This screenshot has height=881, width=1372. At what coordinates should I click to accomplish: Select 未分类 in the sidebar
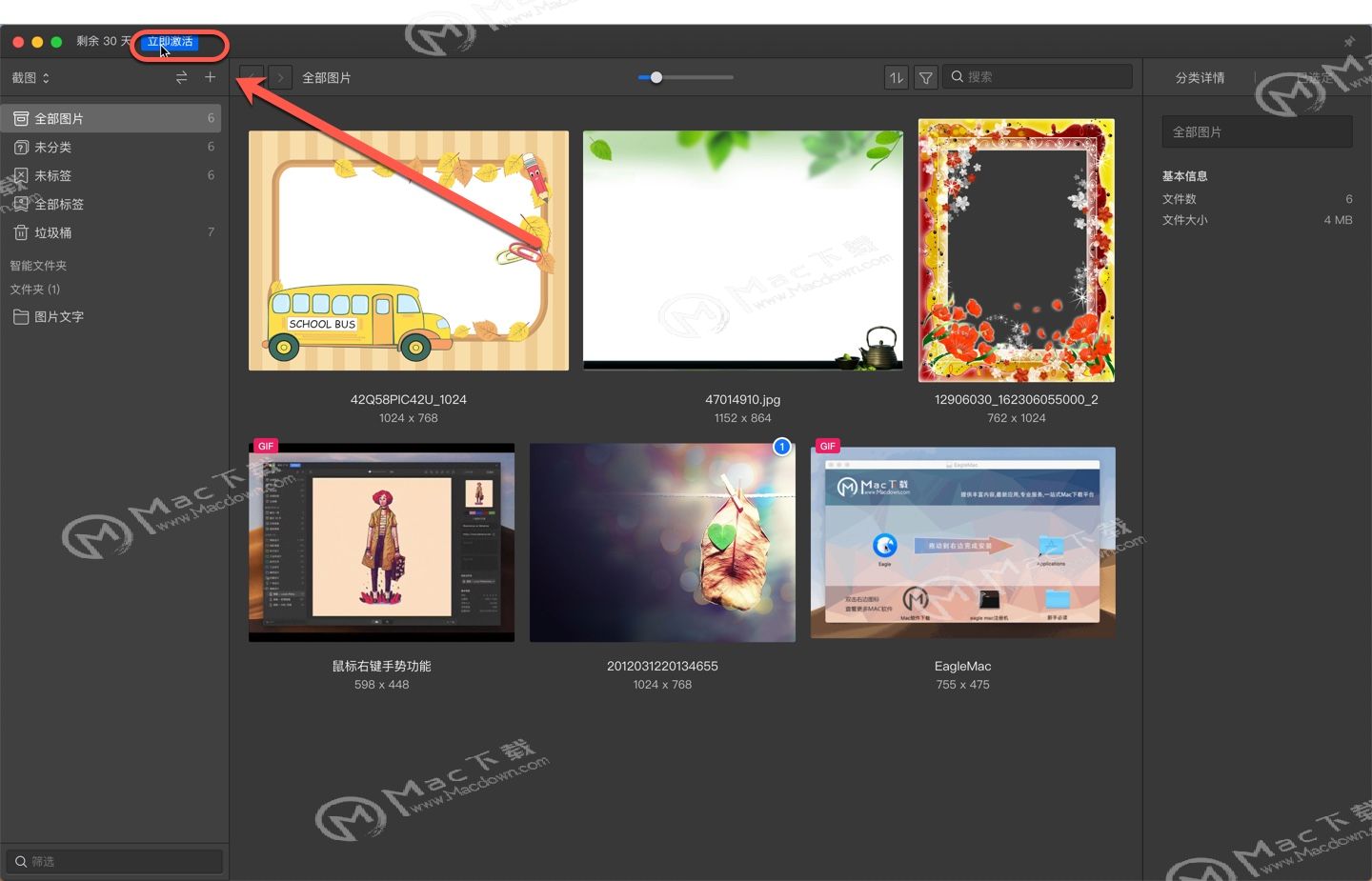point(112,147)
